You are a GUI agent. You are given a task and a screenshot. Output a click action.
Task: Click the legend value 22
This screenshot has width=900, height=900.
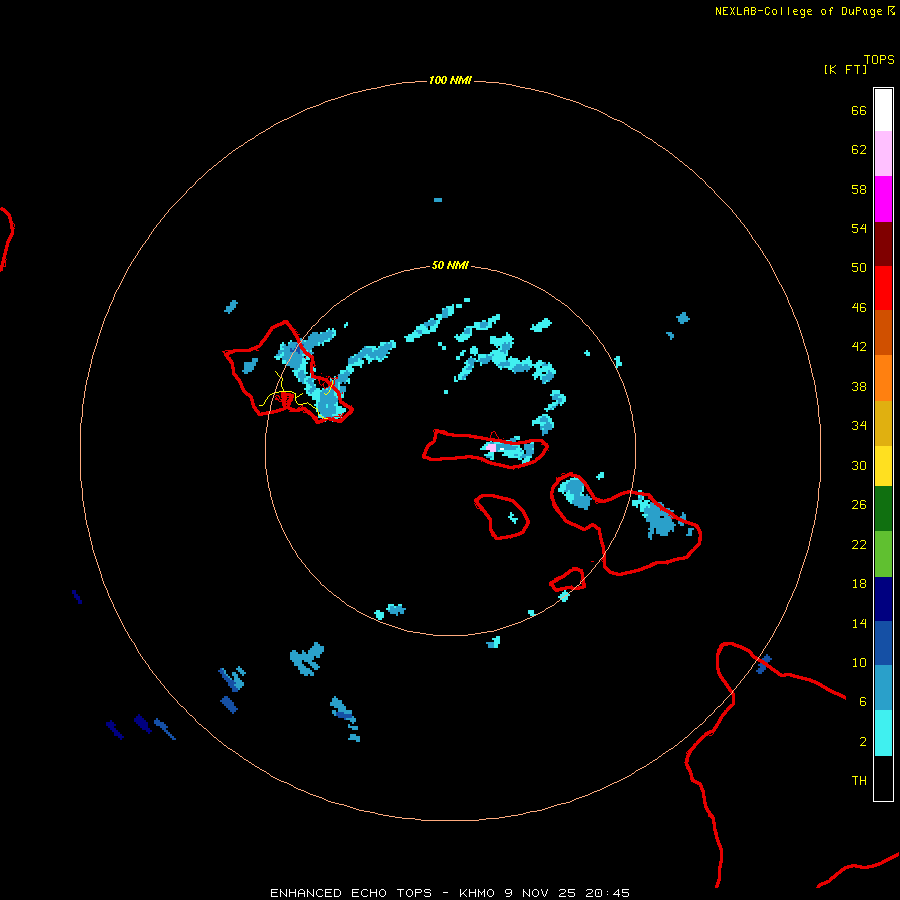pyautogui.click(x=859, y=545)
